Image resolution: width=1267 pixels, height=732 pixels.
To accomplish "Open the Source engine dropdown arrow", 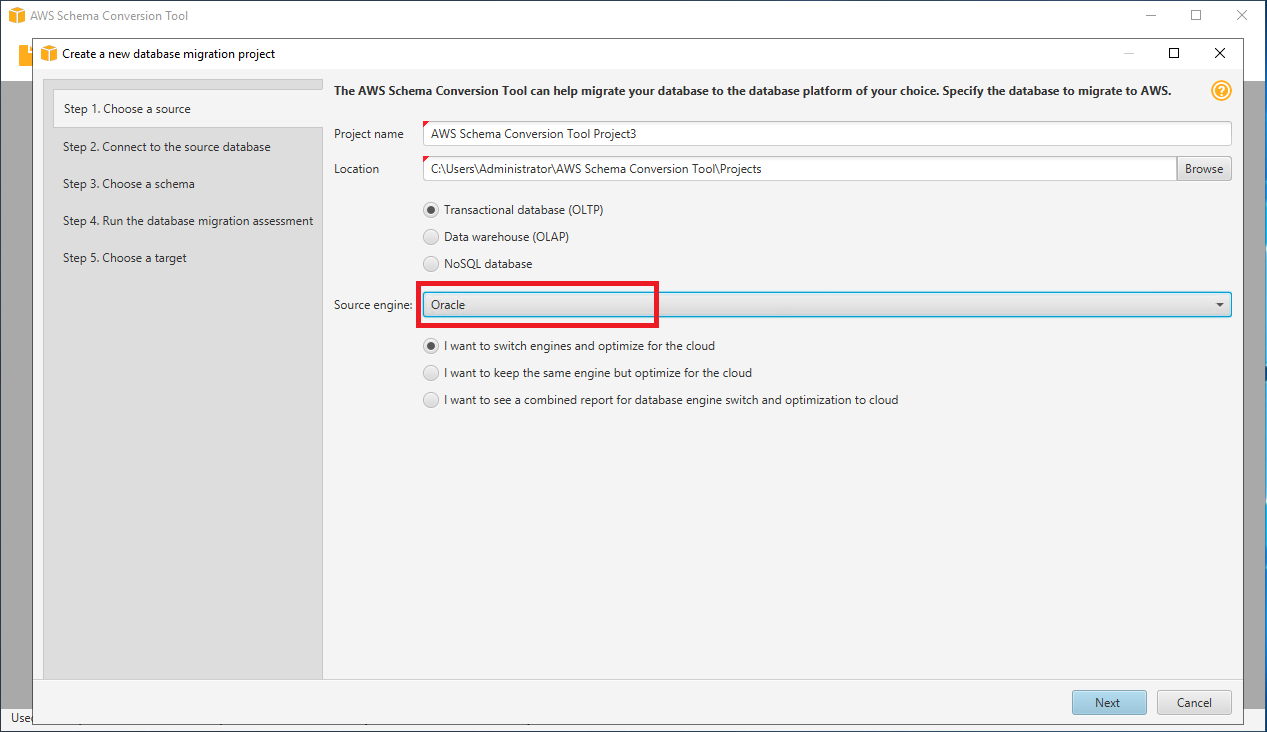I will point(1220,305).
